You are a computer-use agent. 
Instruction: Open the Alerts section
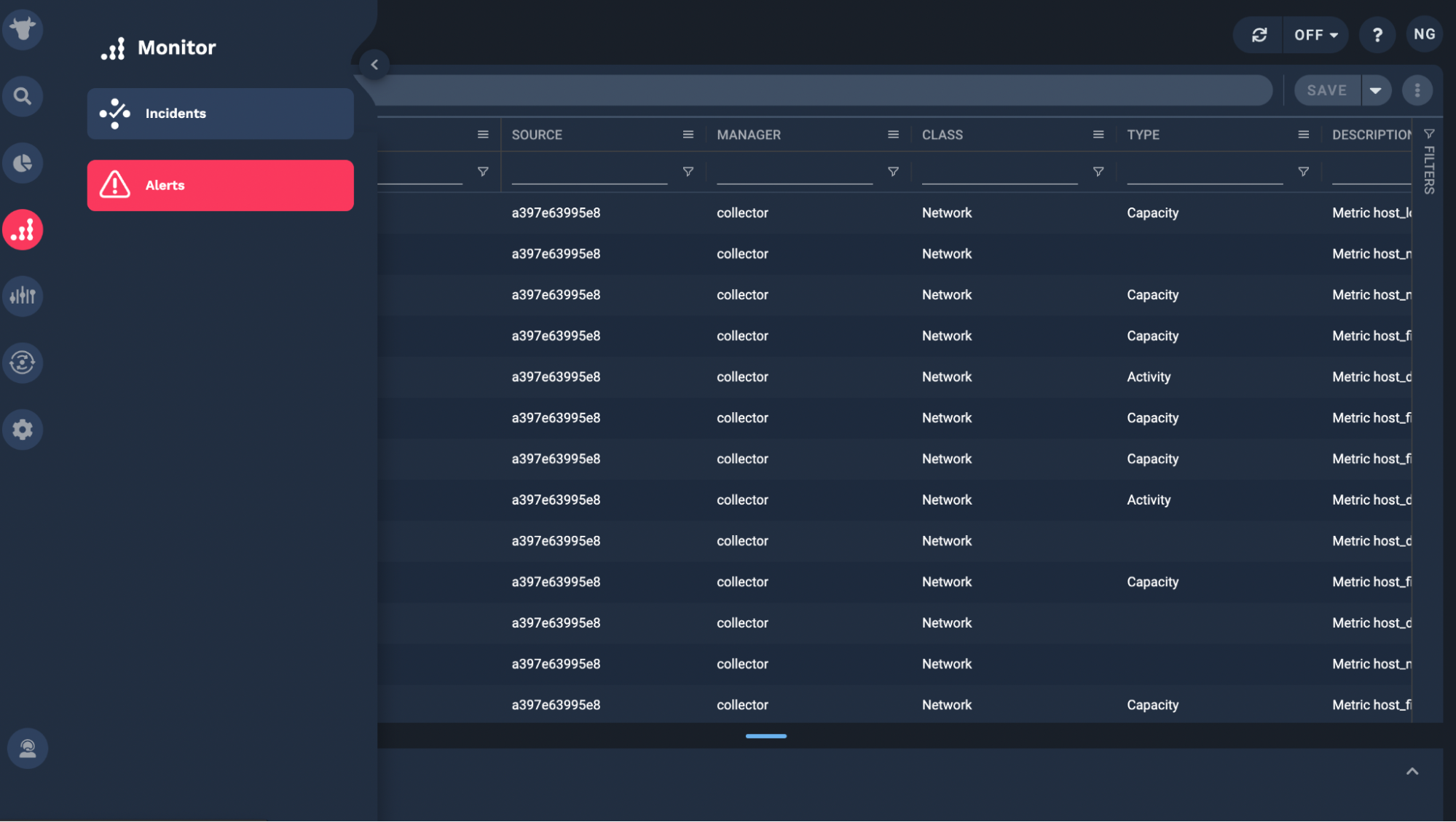coord(220,185)
